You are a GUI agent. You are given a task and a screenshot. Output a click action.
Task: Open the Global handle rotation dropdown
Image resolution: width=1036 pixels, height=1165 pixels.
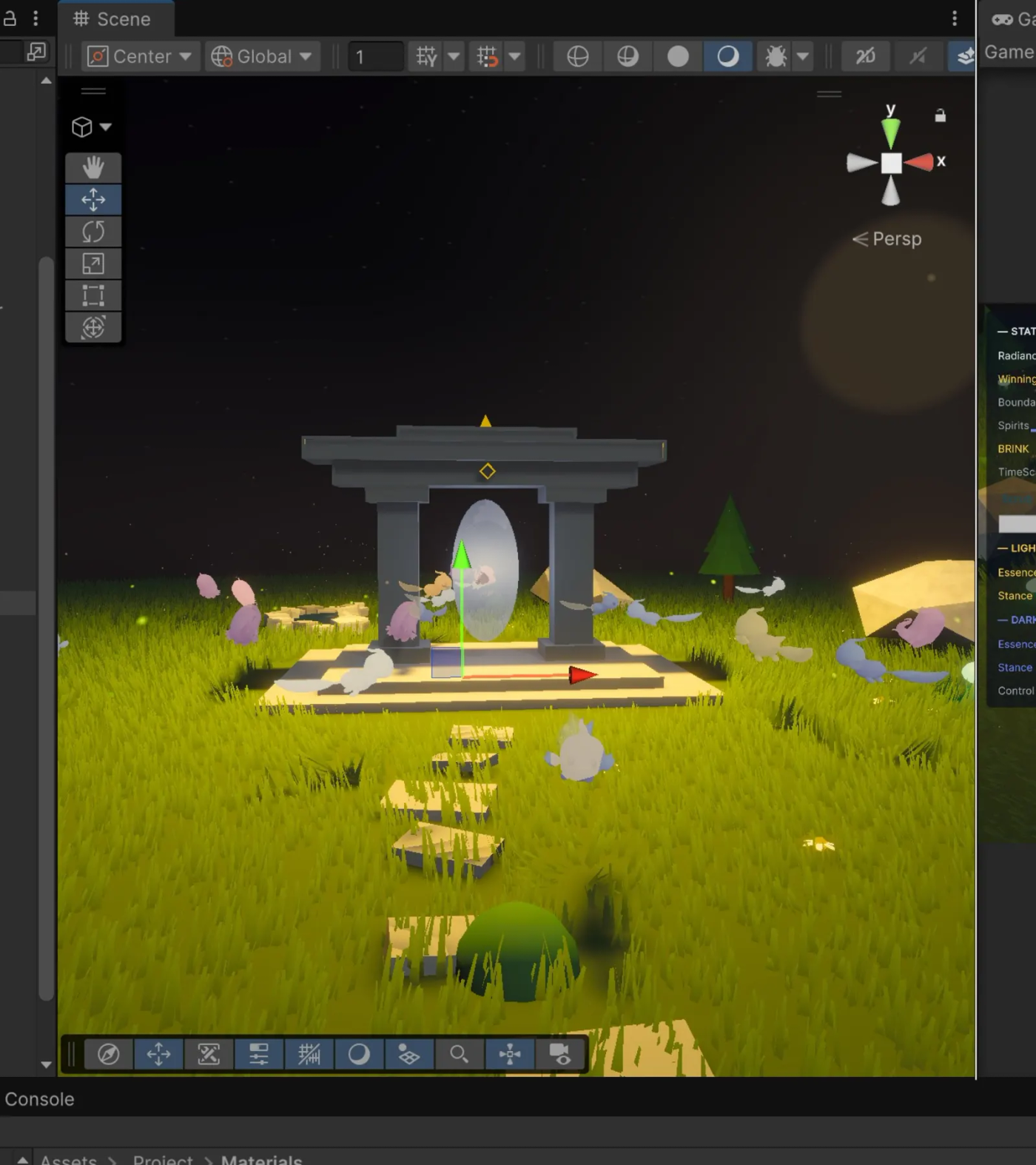[x=263, y=56]
